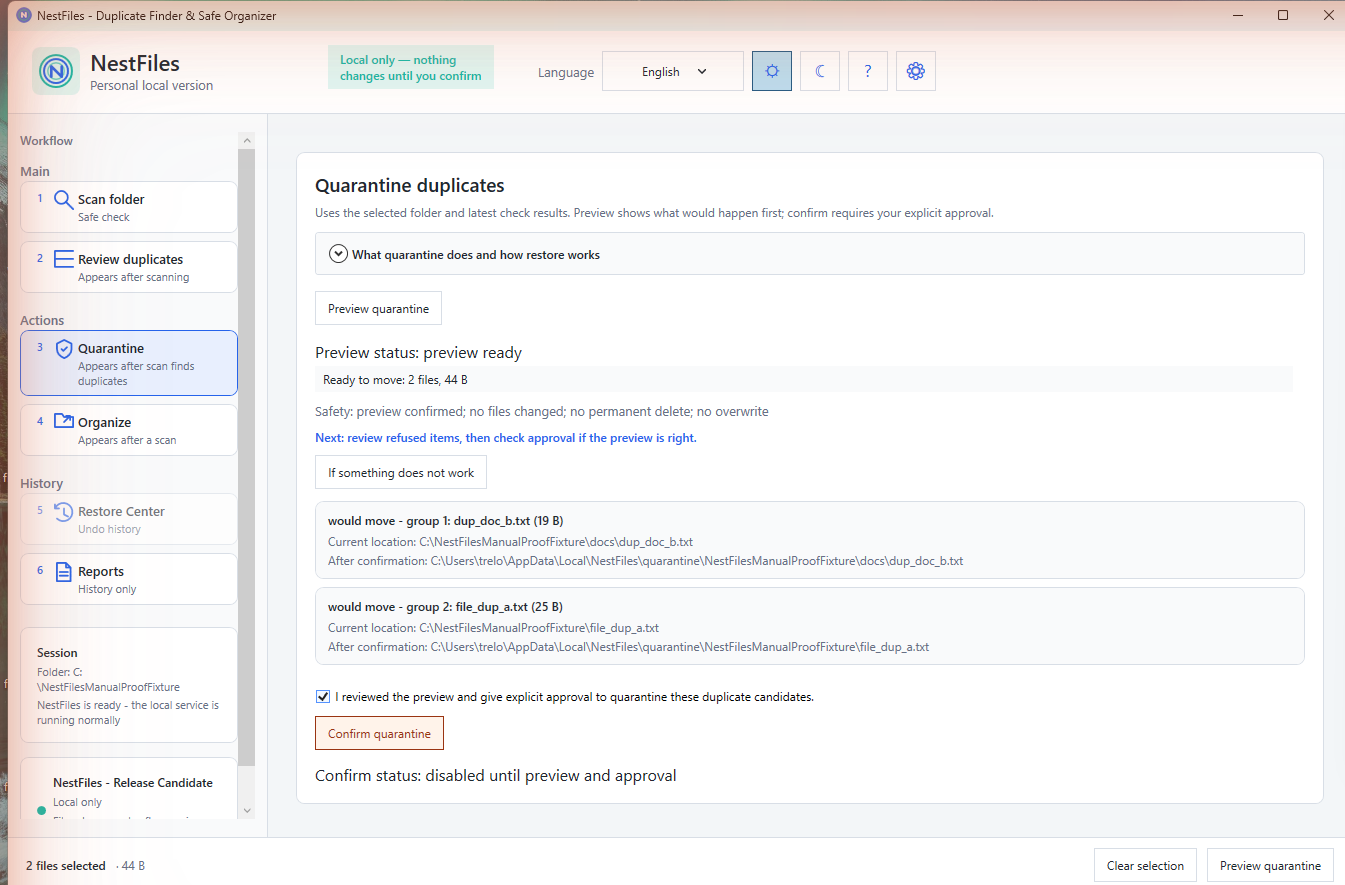Open the Language dropdown set to English
This screenshot has width=1345, height=885.
(x=673, y=71)
